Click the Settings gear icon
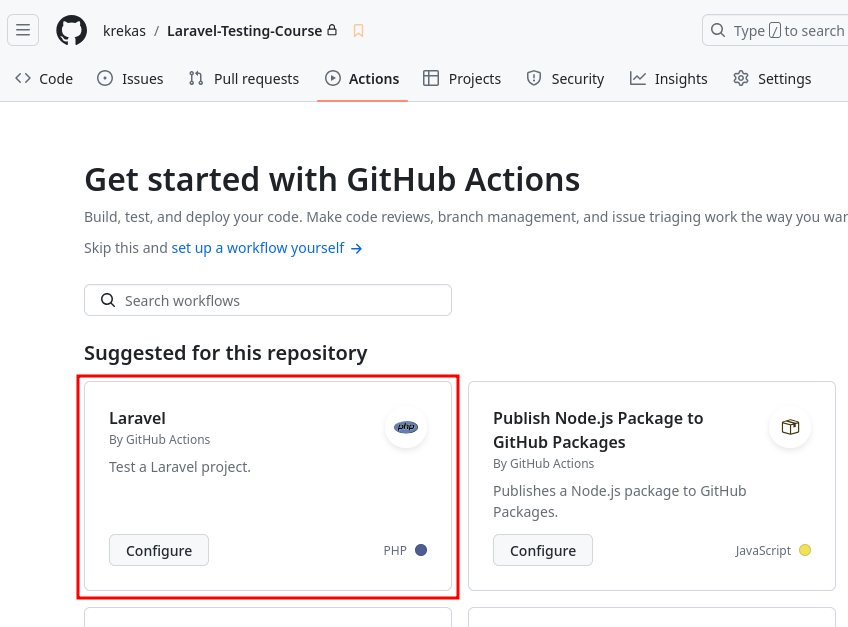The height and width of the screenshot is (627, 848). tap(741, 78)
